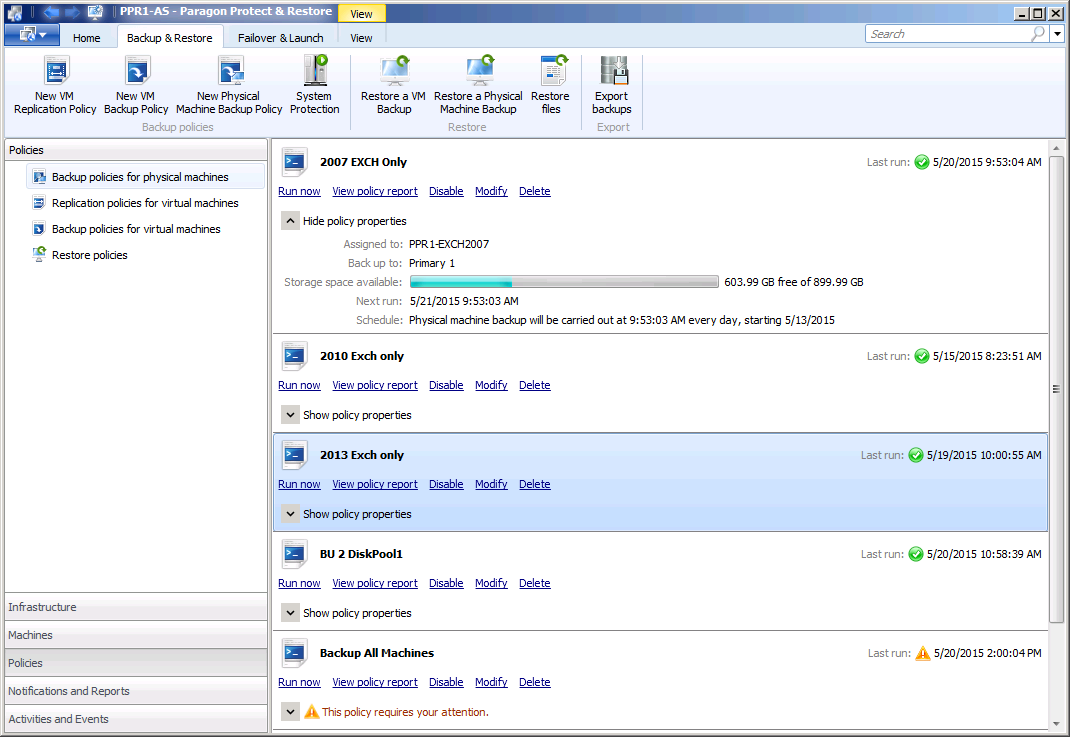Viewport: 1070px width, 737px height.
Task: Open the search options dropdown arrow
Action: click(x=1058, y=33)
